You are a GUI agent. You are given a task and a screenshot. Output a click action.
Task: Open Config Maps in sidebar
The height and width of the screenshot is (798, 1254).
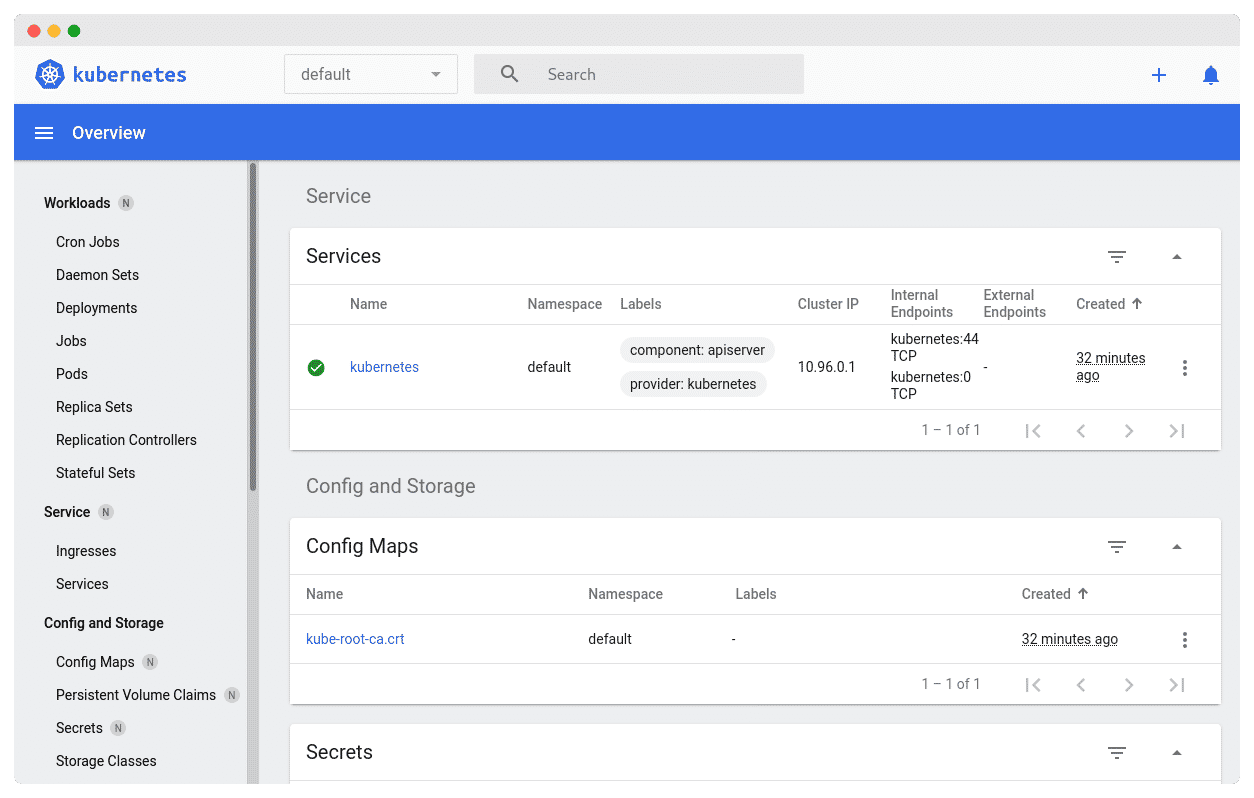pyautogui.click(x=95, y=662)
